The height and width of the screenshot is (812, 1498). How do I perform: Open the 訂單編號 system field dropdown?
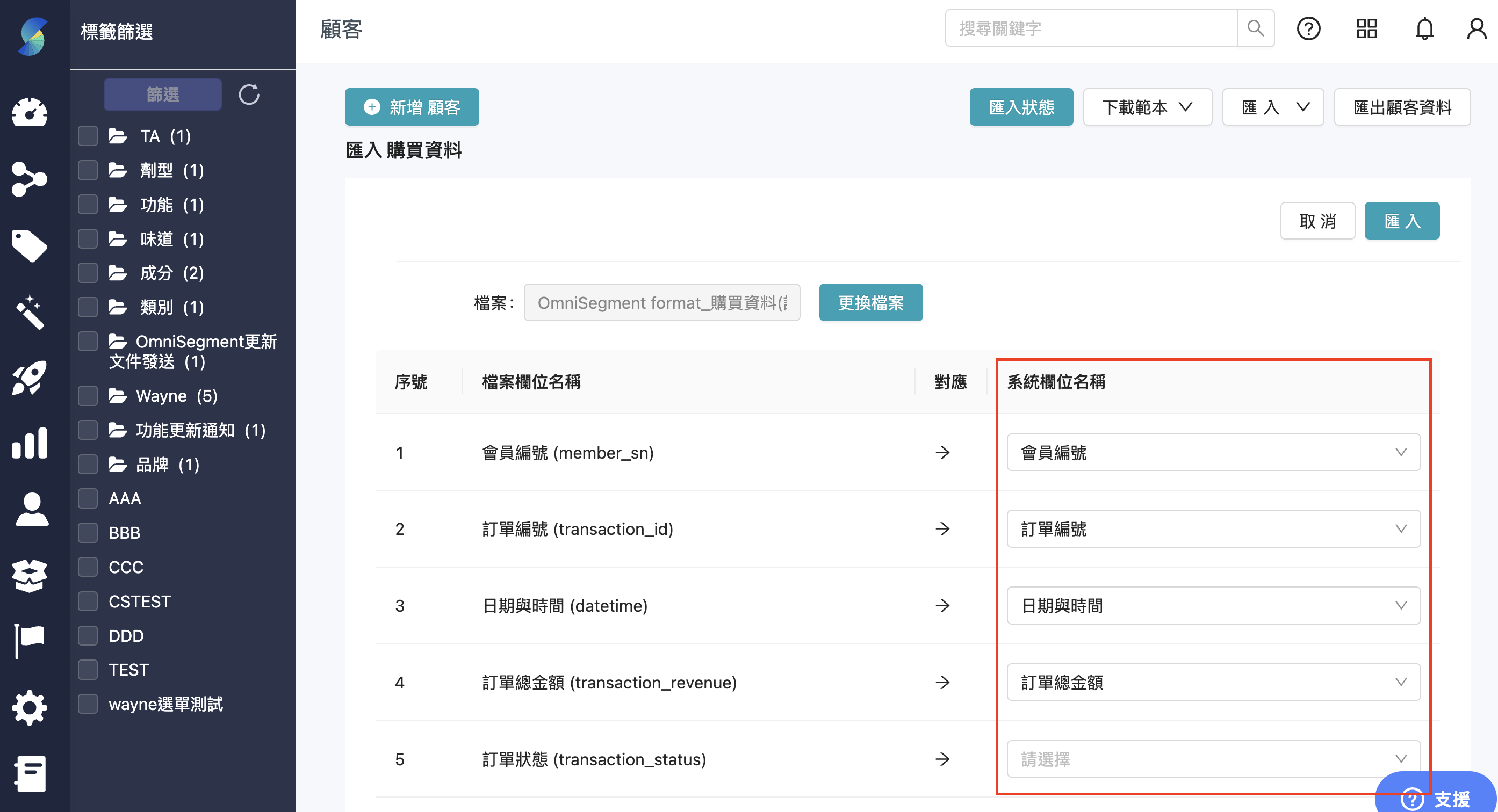coord(1213,528)
